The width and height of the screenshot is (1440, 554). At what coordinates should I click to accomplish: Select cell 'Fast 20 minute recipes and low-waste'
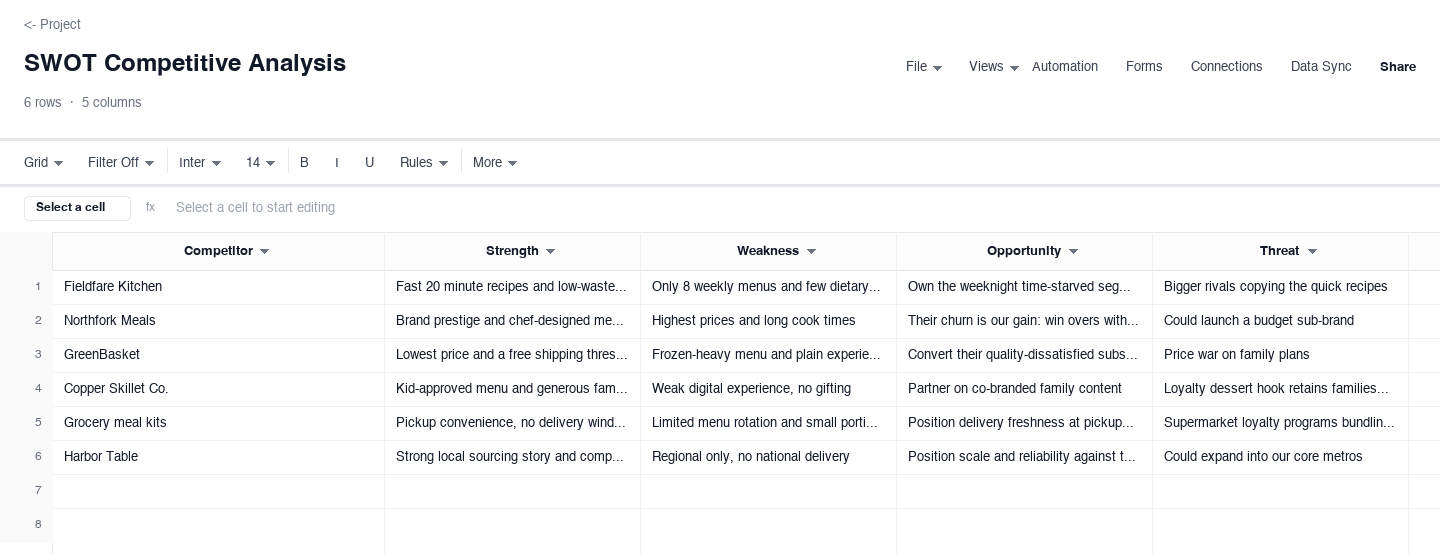512,287
